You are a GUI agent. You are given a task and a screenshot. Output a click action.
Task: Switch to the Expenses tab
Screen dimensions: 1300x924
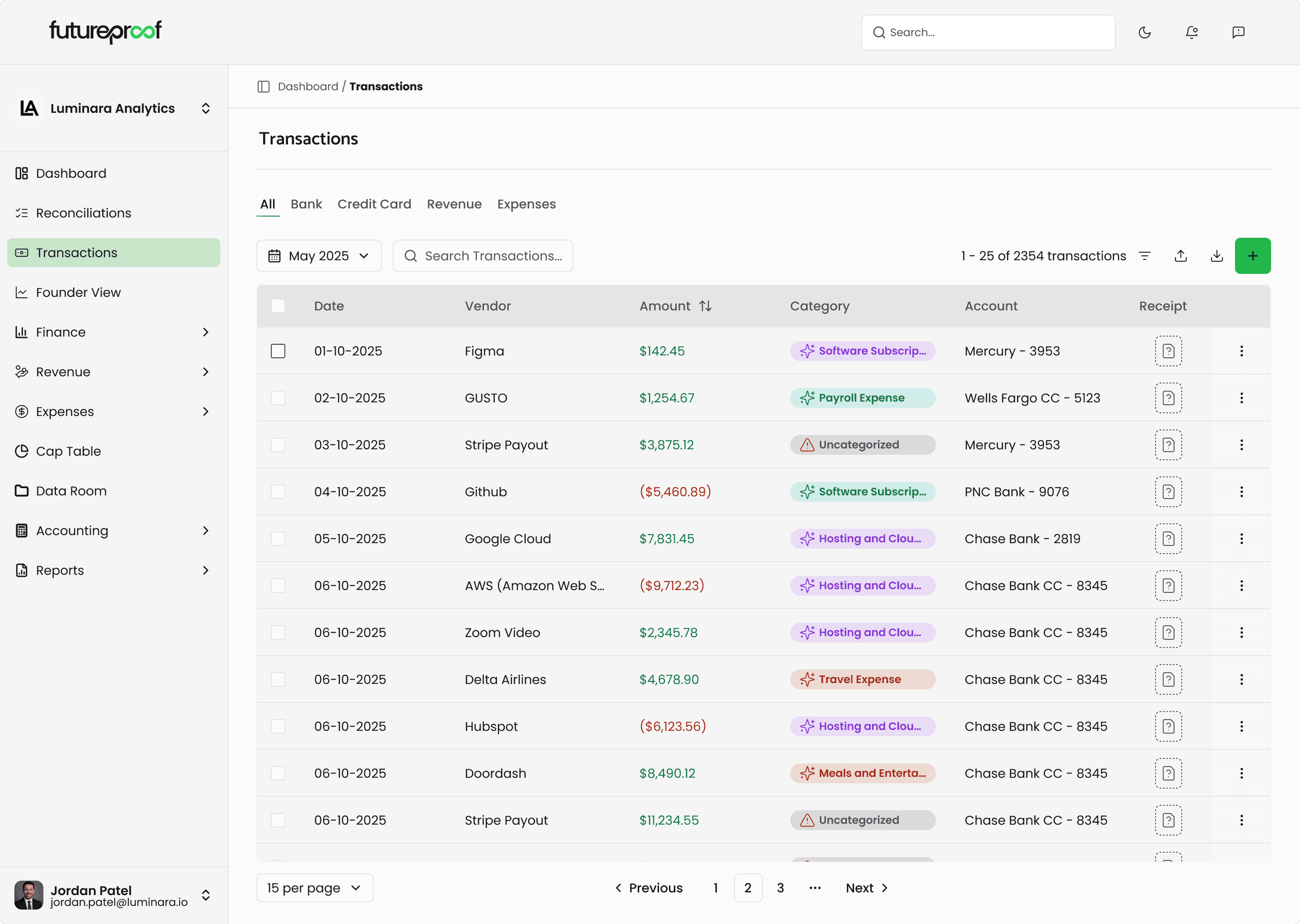pyautogui.click(x=526, y=204)
